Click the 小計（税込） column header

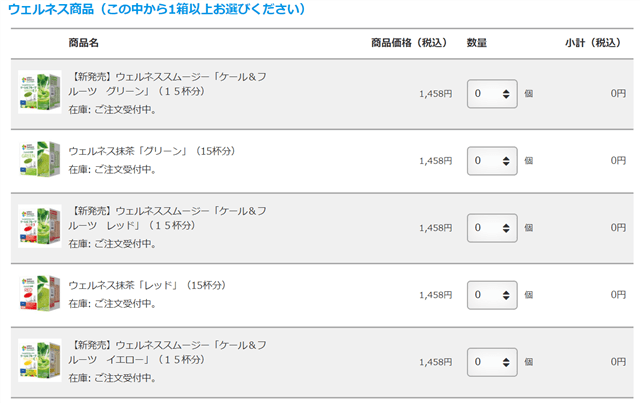[592, 43]
